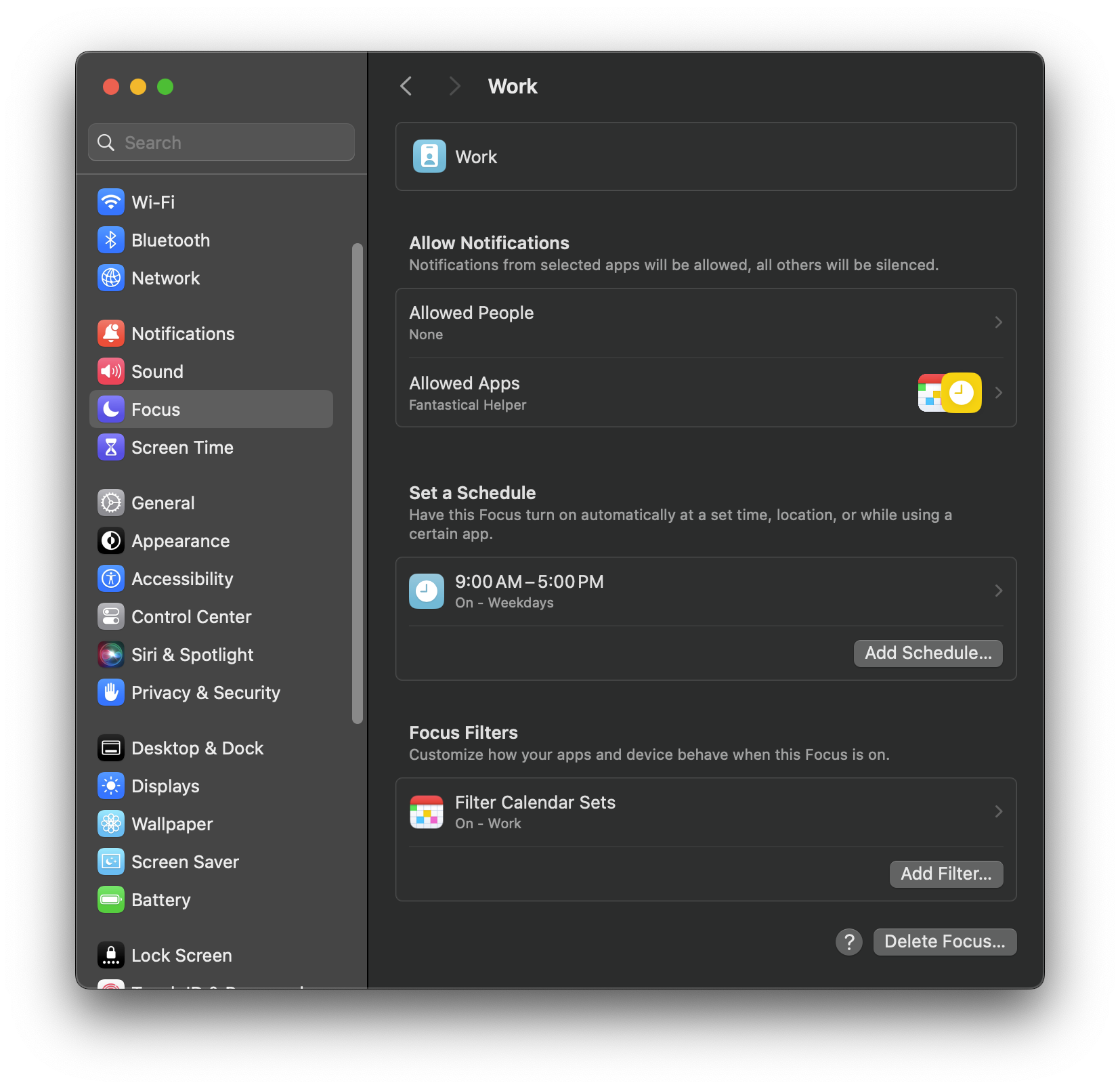The height and width of the screenshot is (1089, 1120).
Task: Click the "Work" page title
Action: [x=513, y=86]
